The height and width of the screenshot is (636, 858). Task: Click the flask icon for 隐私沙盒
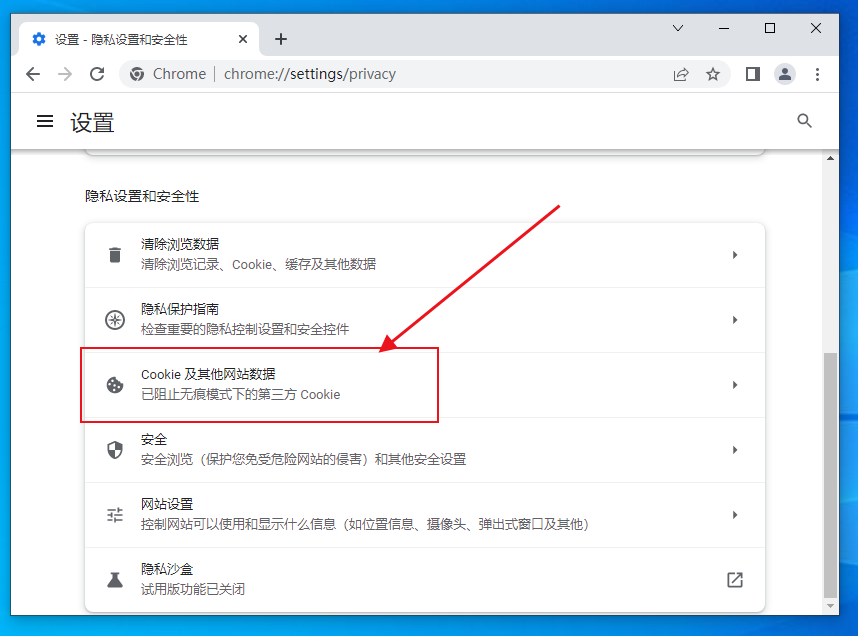click(x=115, y=580)
